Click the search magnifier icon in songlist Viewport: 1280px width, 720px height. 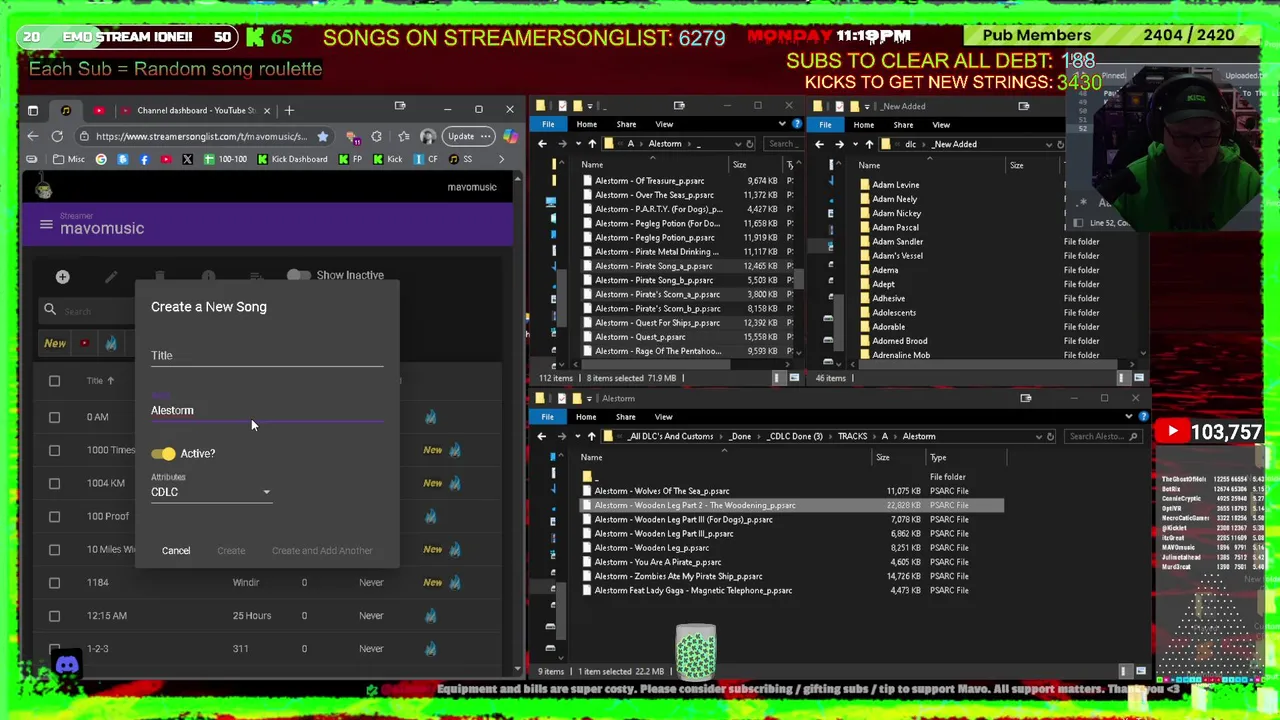point(50,310)
